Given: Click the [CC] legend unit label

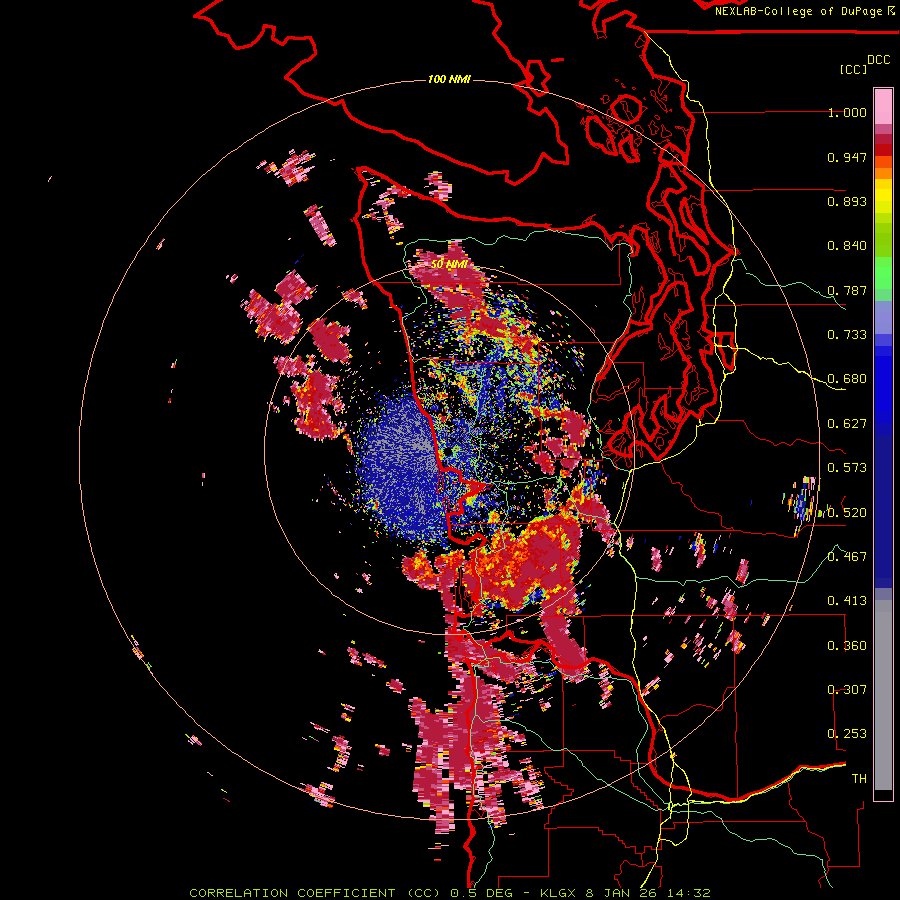Looking at the screenshot, I should click(853, 69).
